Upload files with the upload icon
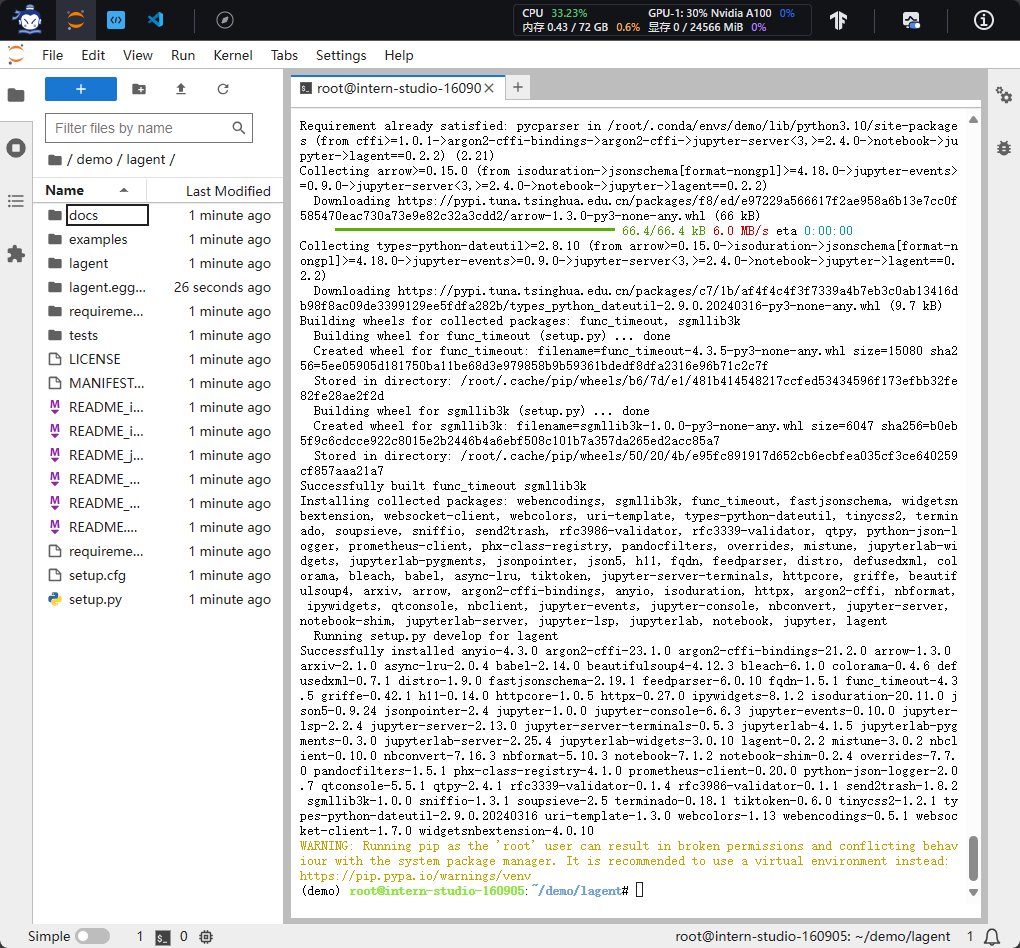Image resolution: width=1020 pixels, height=948 pixels. coord(181,89)
